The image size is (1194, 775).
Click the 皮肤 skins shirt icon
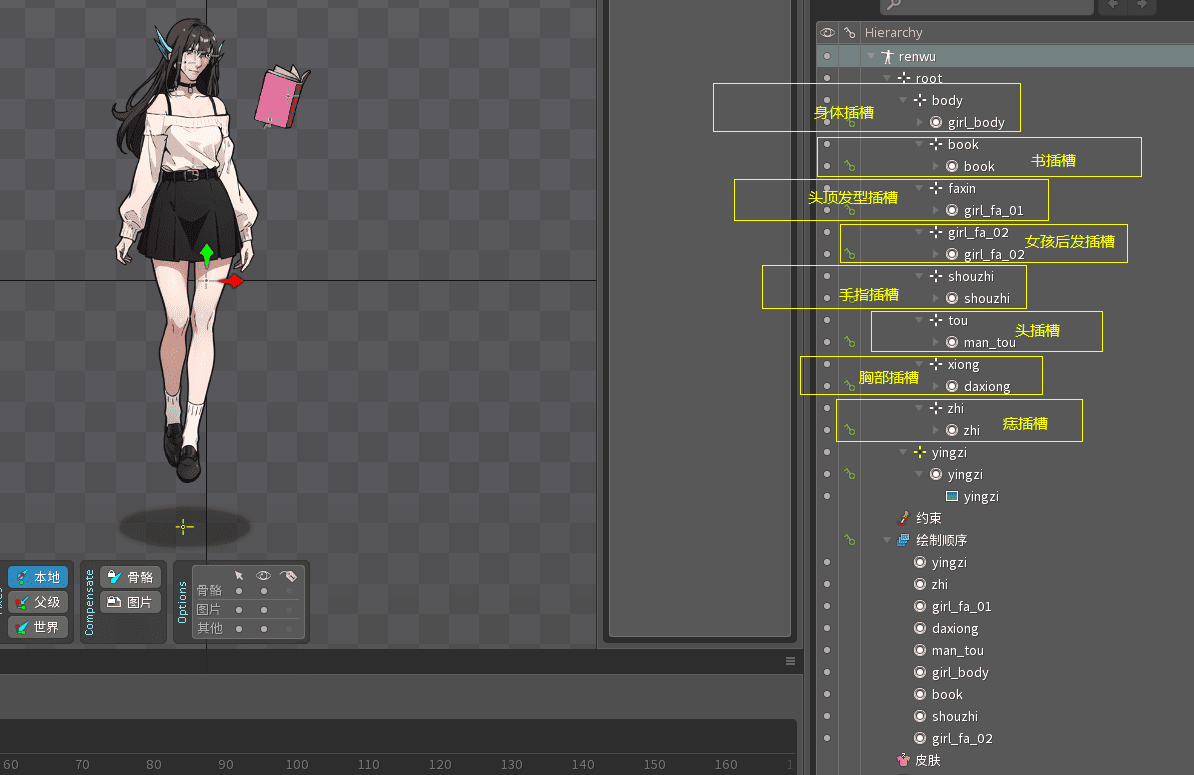point(903,760)
